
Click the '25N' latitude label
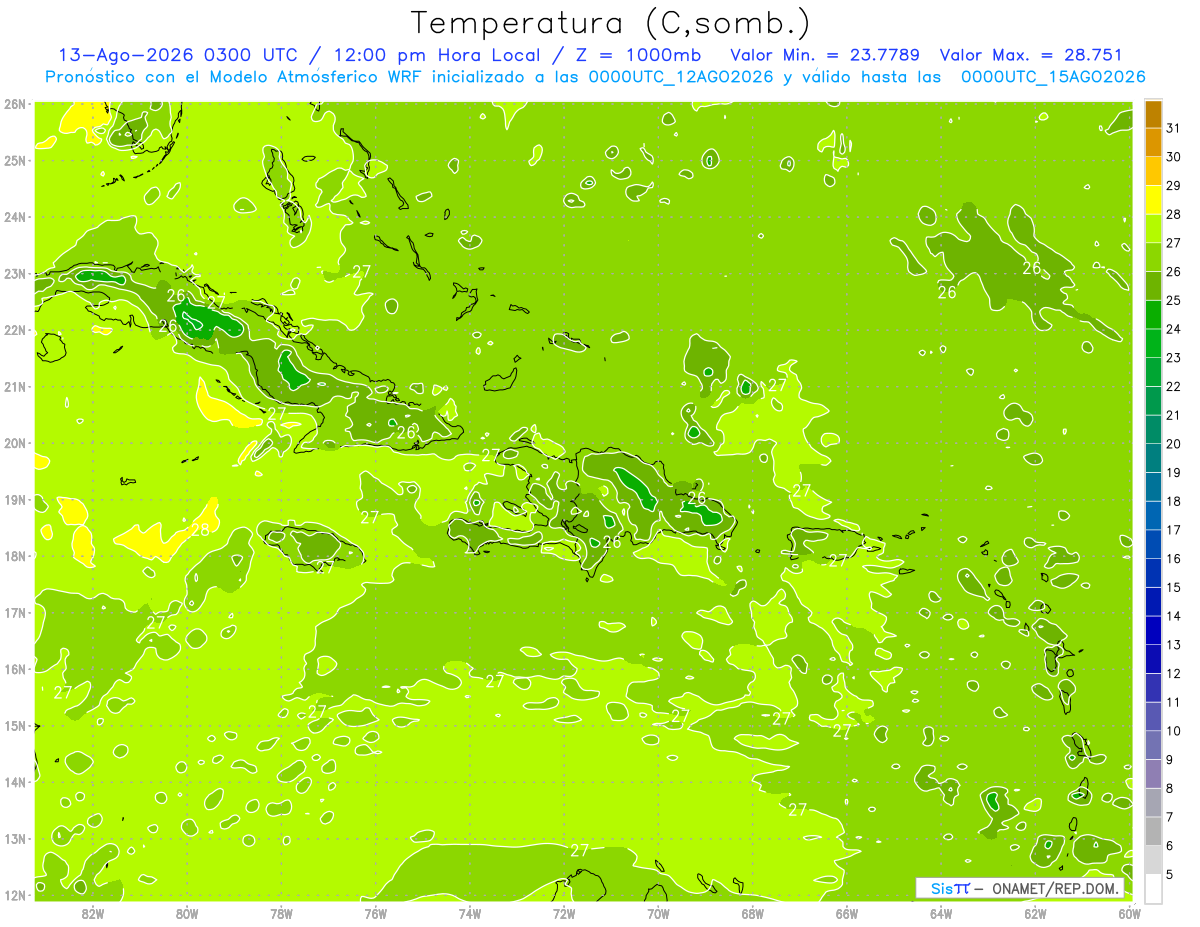(15, 160)
